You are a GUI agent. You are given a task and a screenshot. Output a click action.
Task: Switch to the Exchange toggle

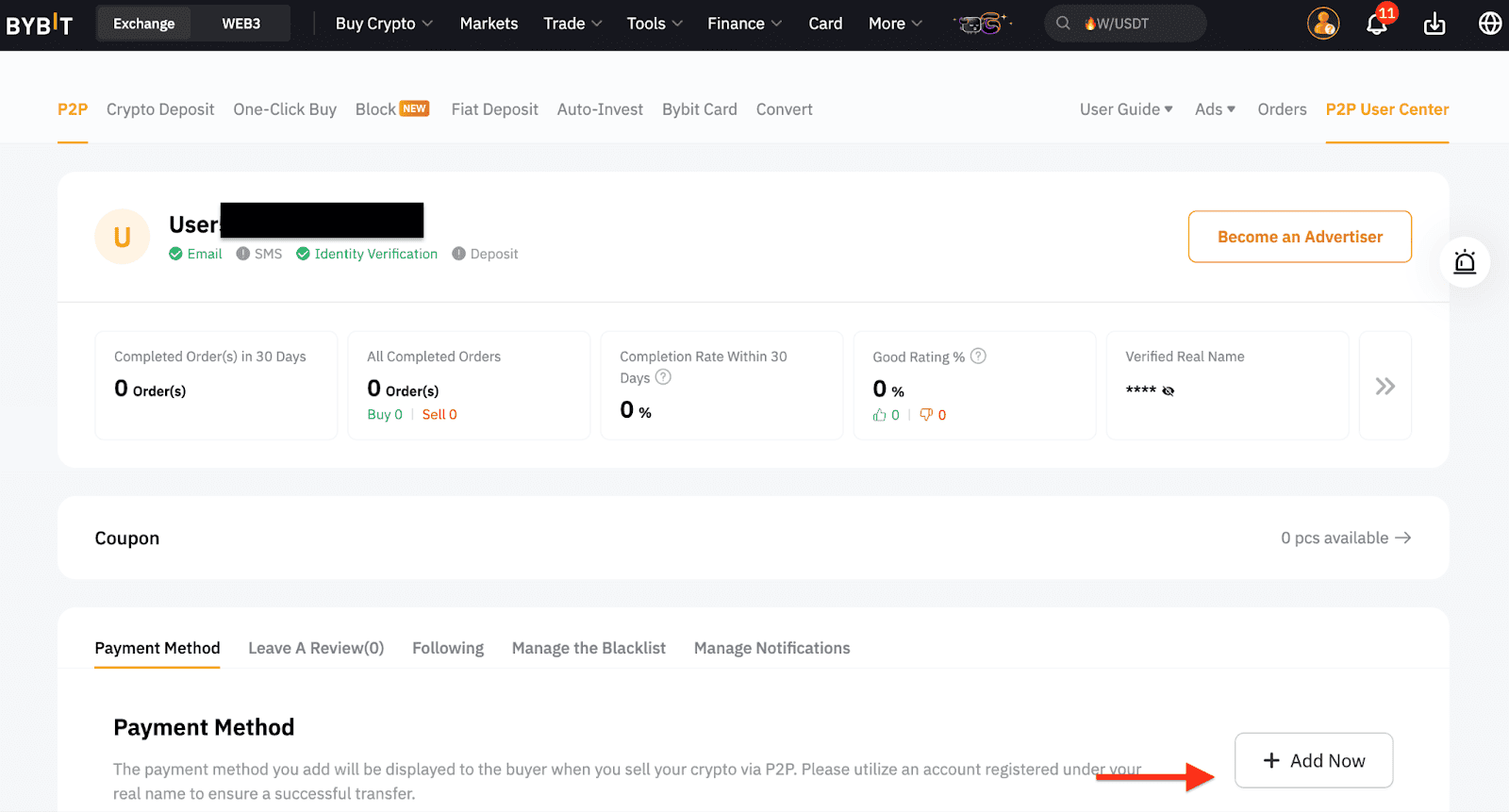tap(144, 24)
